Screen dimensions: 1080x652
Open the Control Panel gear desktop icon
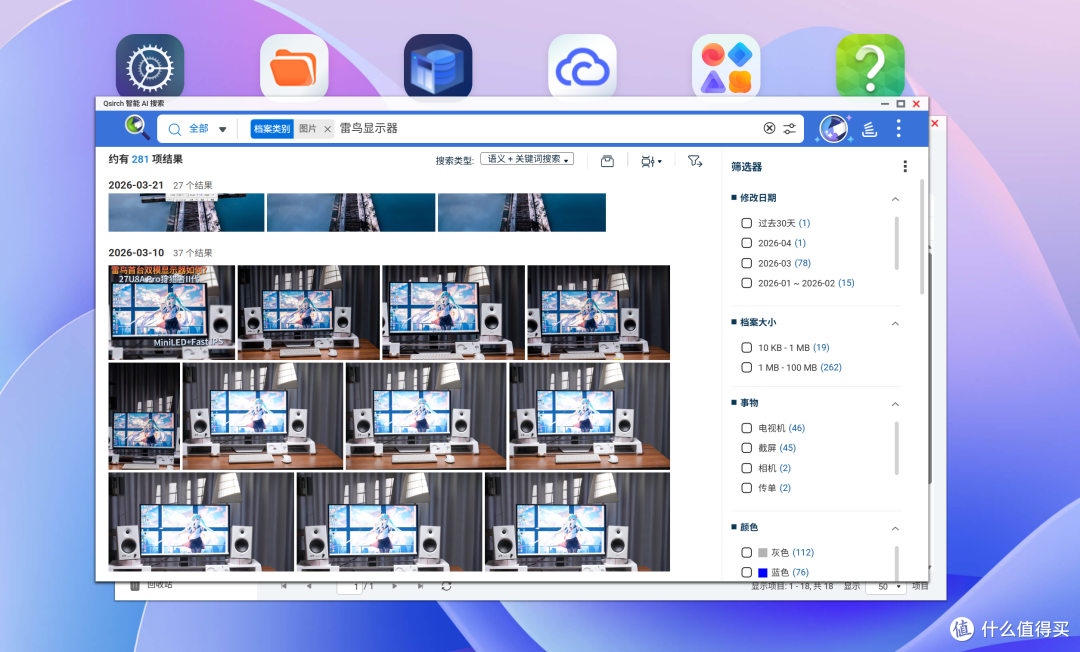(149, 67)
